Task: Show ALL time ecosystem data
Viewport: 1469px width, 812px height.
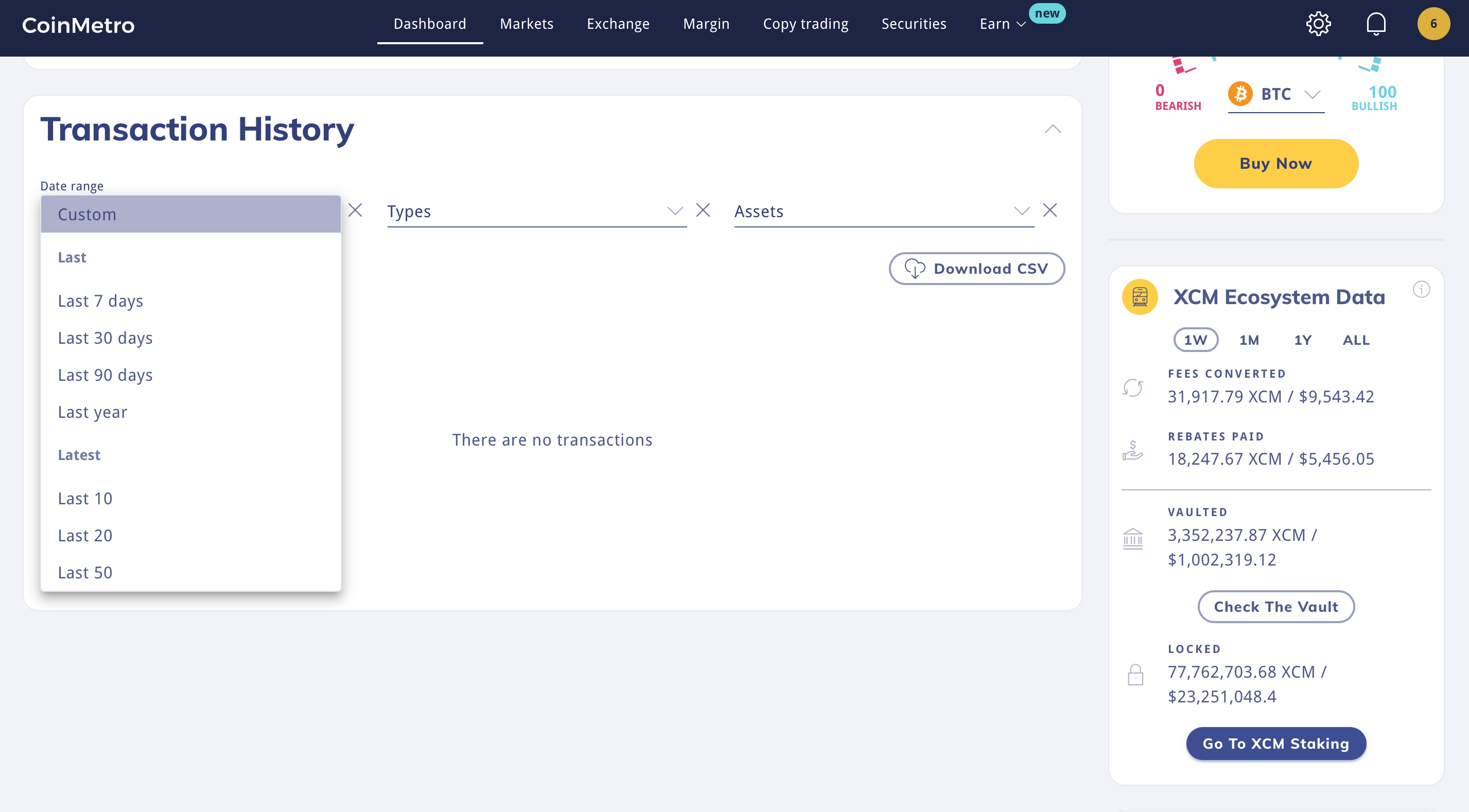Action: [1356, 341]
